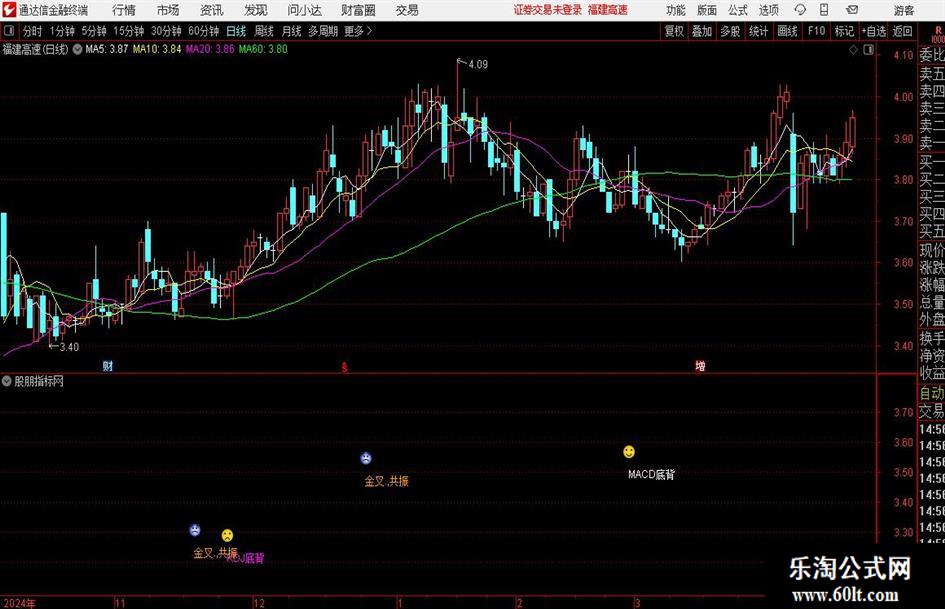Open the 市场 menu
Viewport: 945px width, 609px height.
[x=168, y=10]
